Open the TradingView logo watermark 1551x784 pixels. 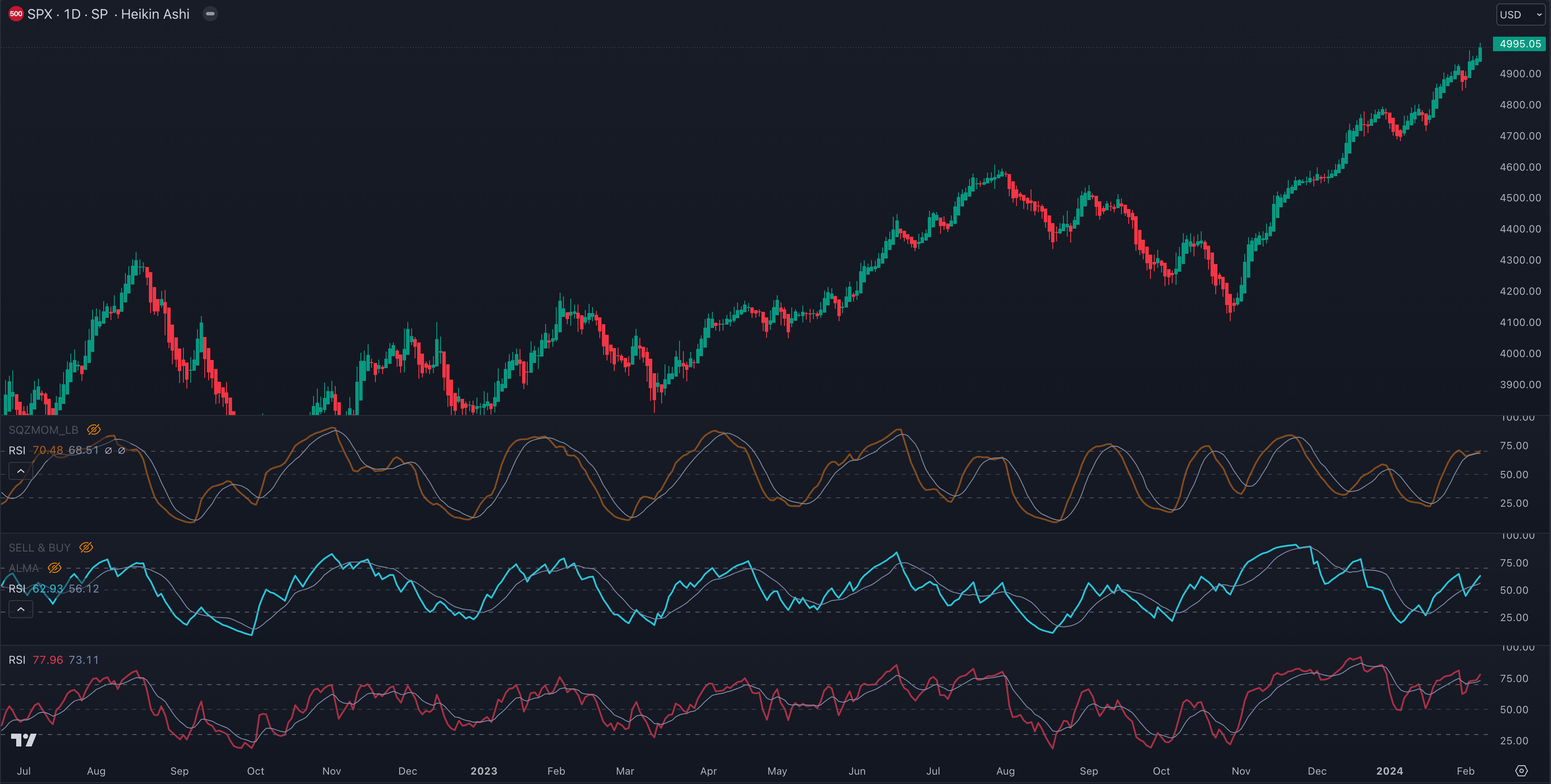click(23, 740)
